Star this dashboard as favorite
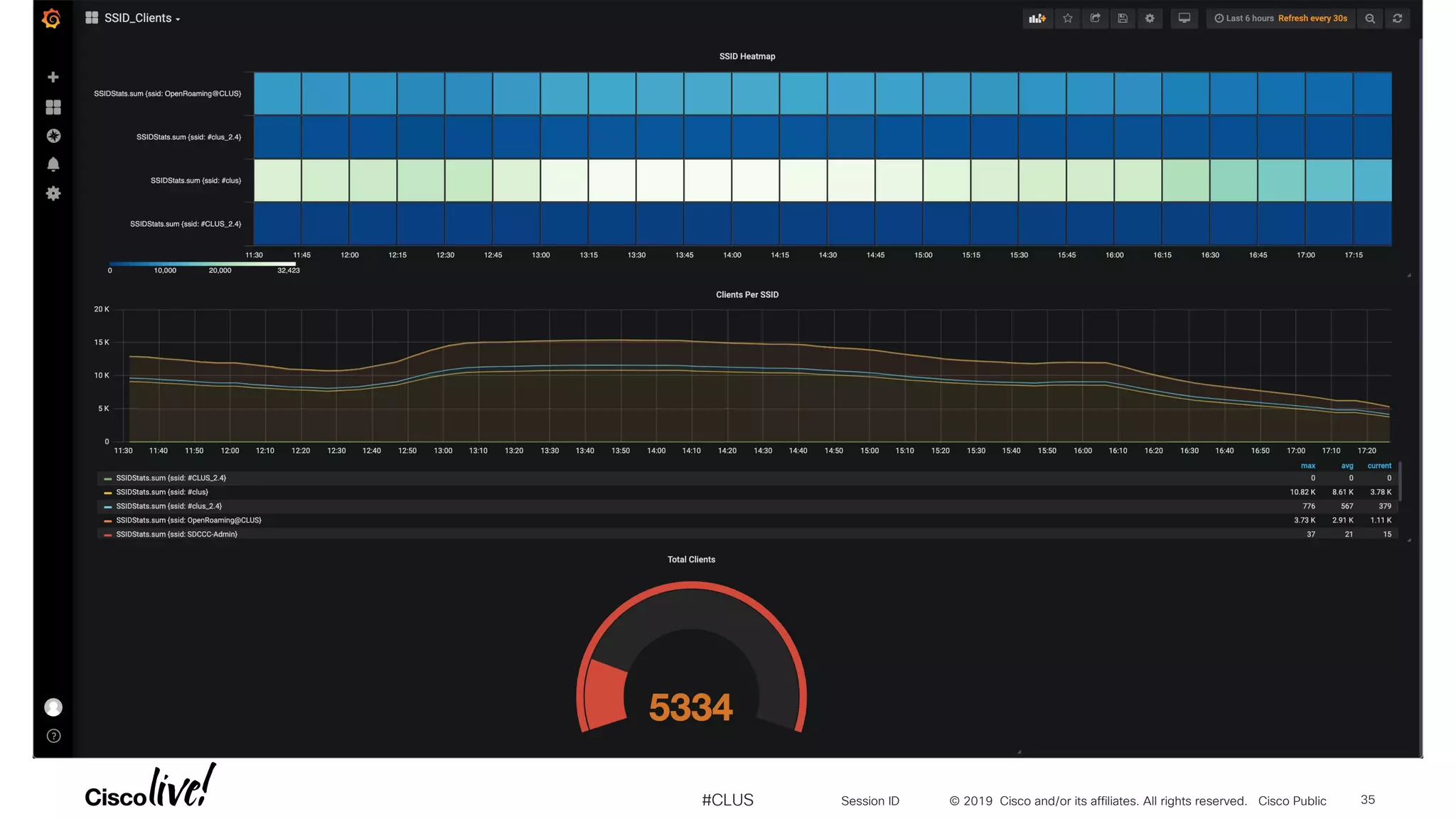This screenshot has height=819, width=1456. (x=1067, y=18)
